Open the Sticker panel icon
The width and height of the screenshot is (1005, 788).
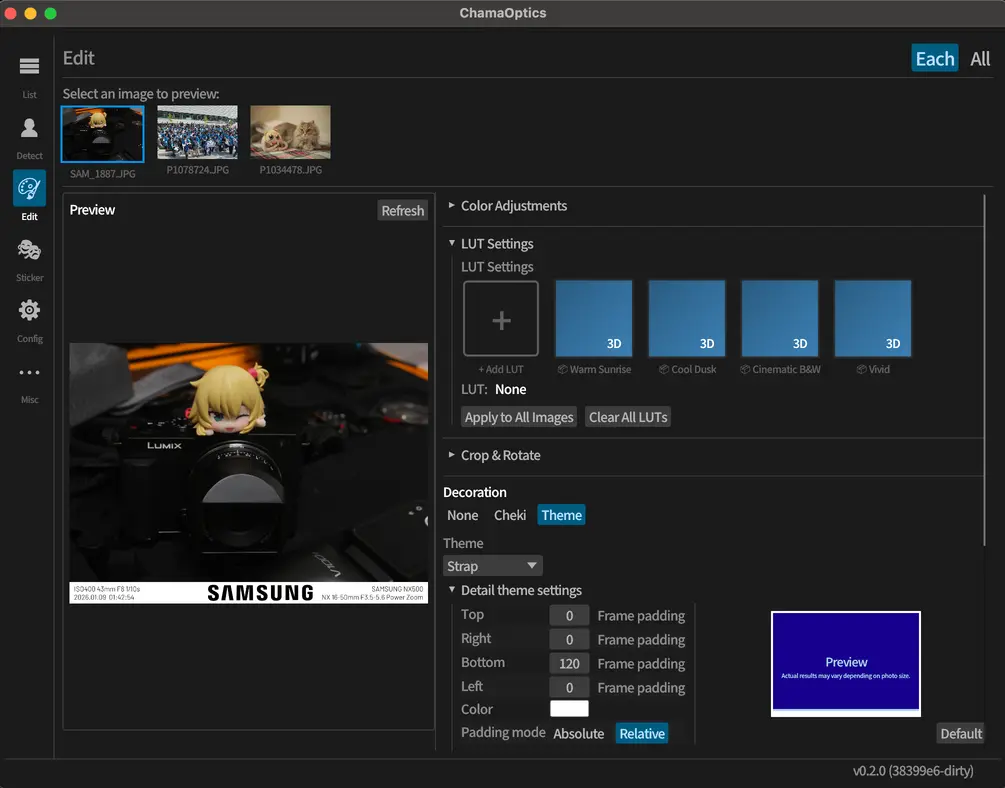pyautogui.click(x=29, y=250)
